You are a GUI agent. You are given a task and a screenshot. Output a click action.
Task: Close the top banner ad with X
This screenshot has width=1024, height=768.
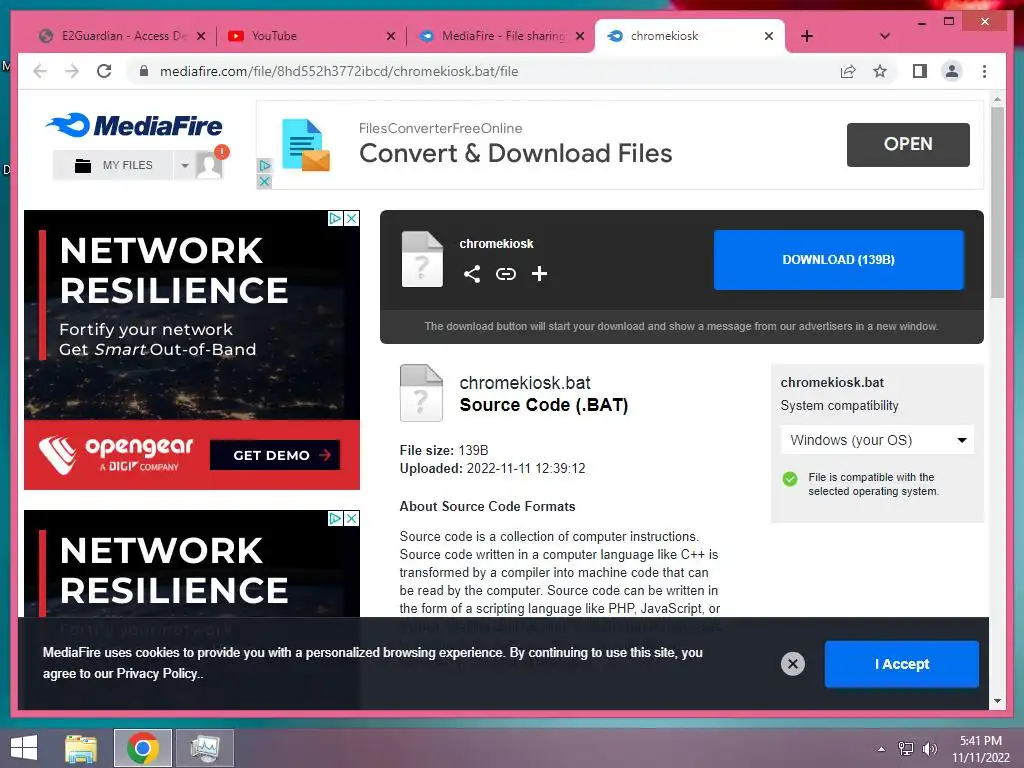click(x=264, y=182)
